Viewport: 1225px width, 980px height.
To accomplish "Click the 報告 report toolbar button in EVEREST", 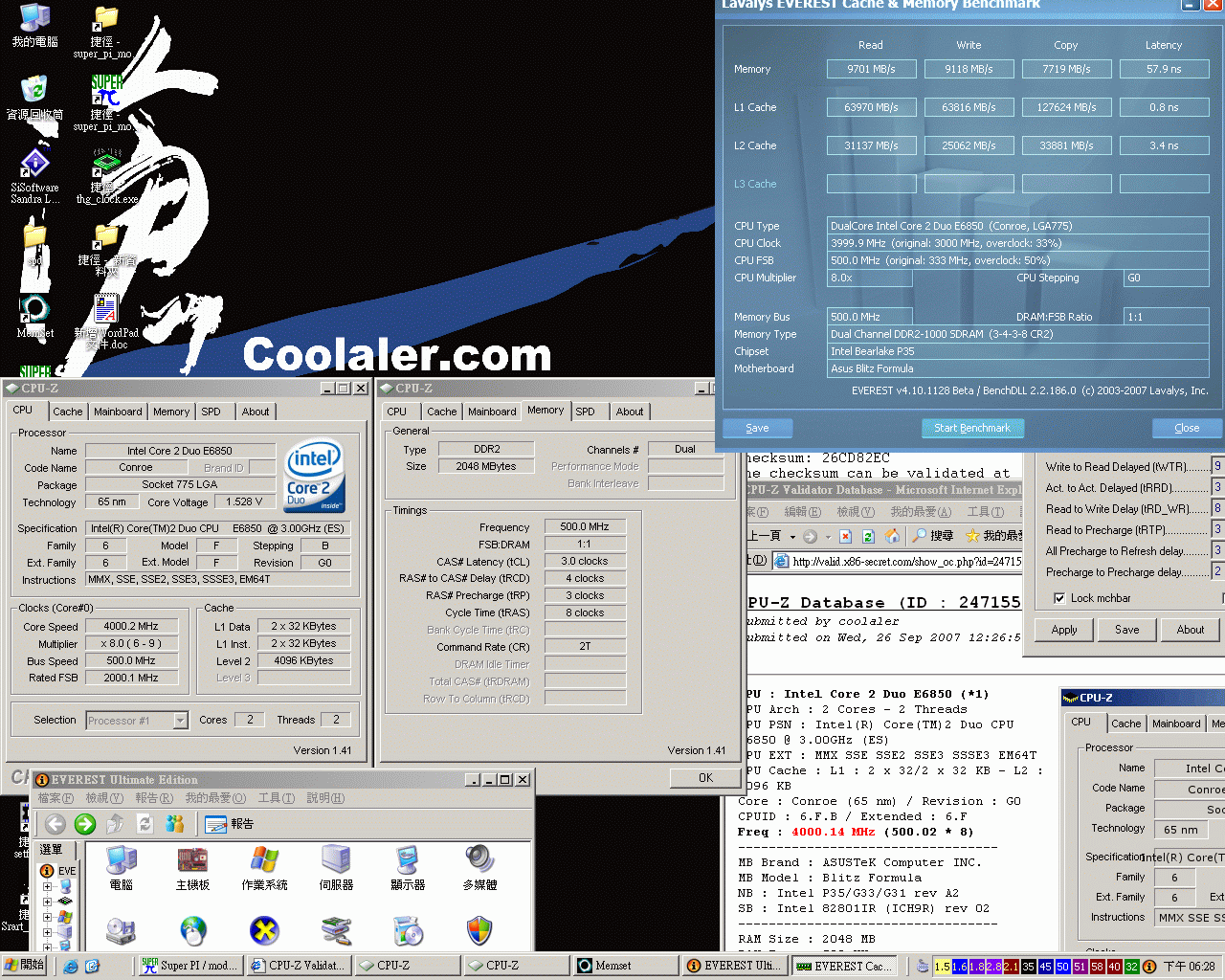I will pyautogui.click(x=230, y=823).
